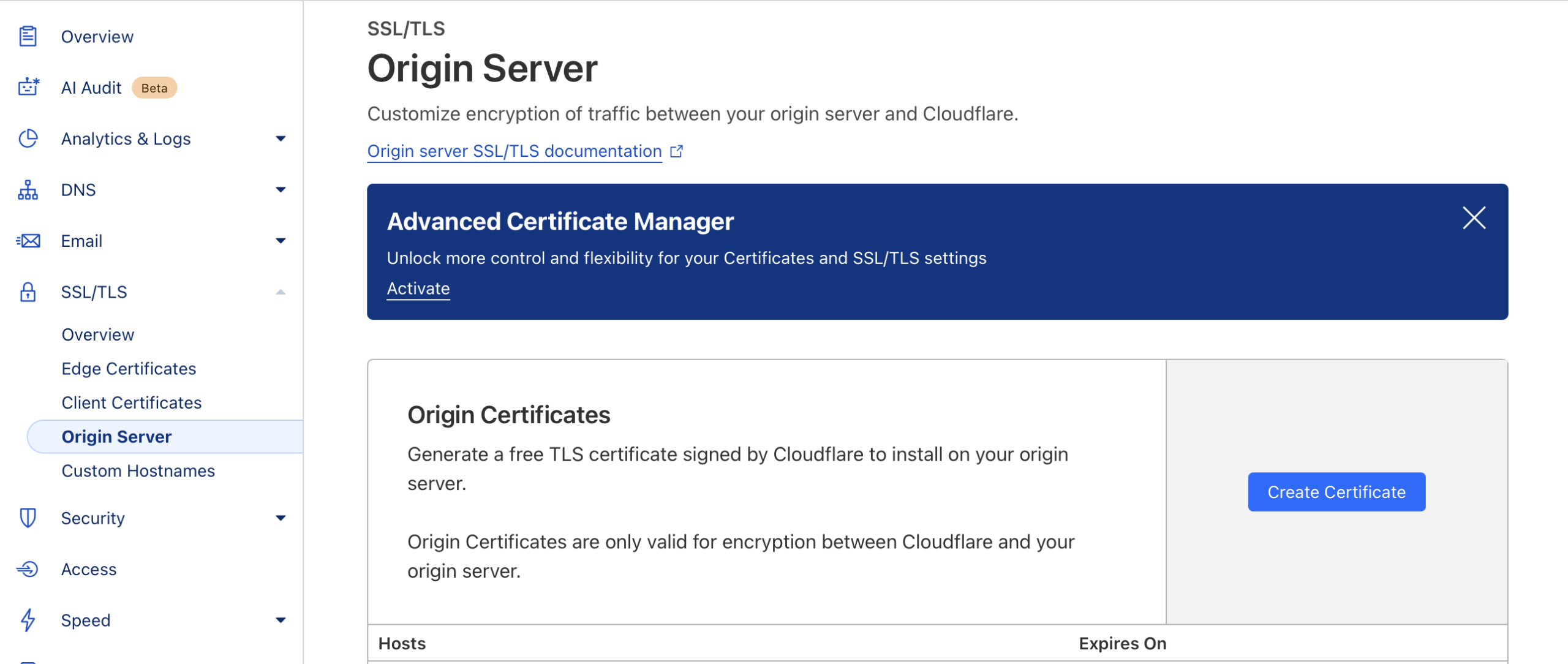Viewport: 1568px width, 664px height.
Task: Click the Access arrow icon
Action: [28, 569]
